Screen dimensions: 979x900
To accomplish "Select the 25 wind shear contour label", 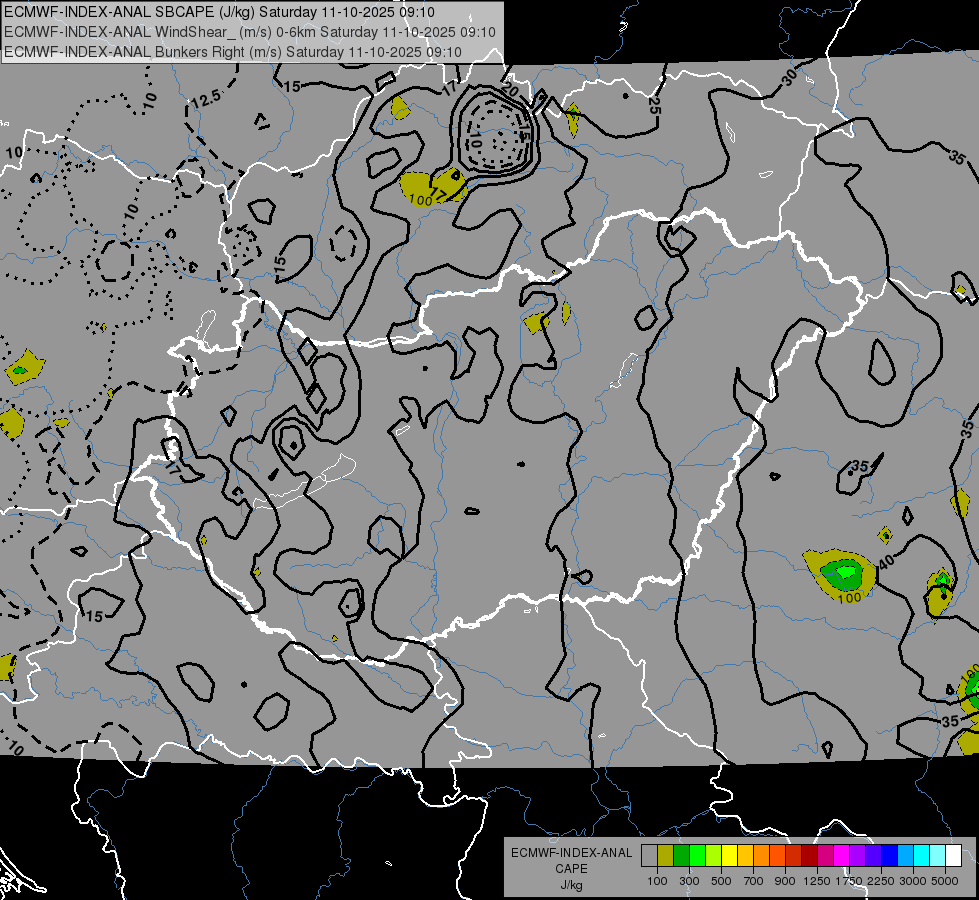I will pos(655,104).
